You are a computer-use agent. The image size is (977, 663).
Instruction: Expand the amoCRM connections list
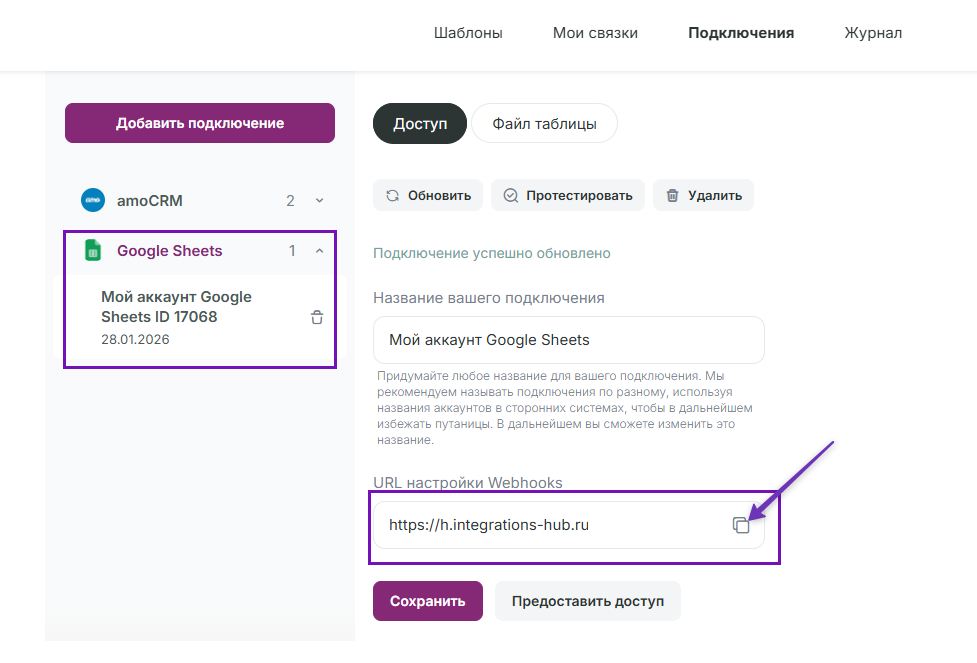320,201
